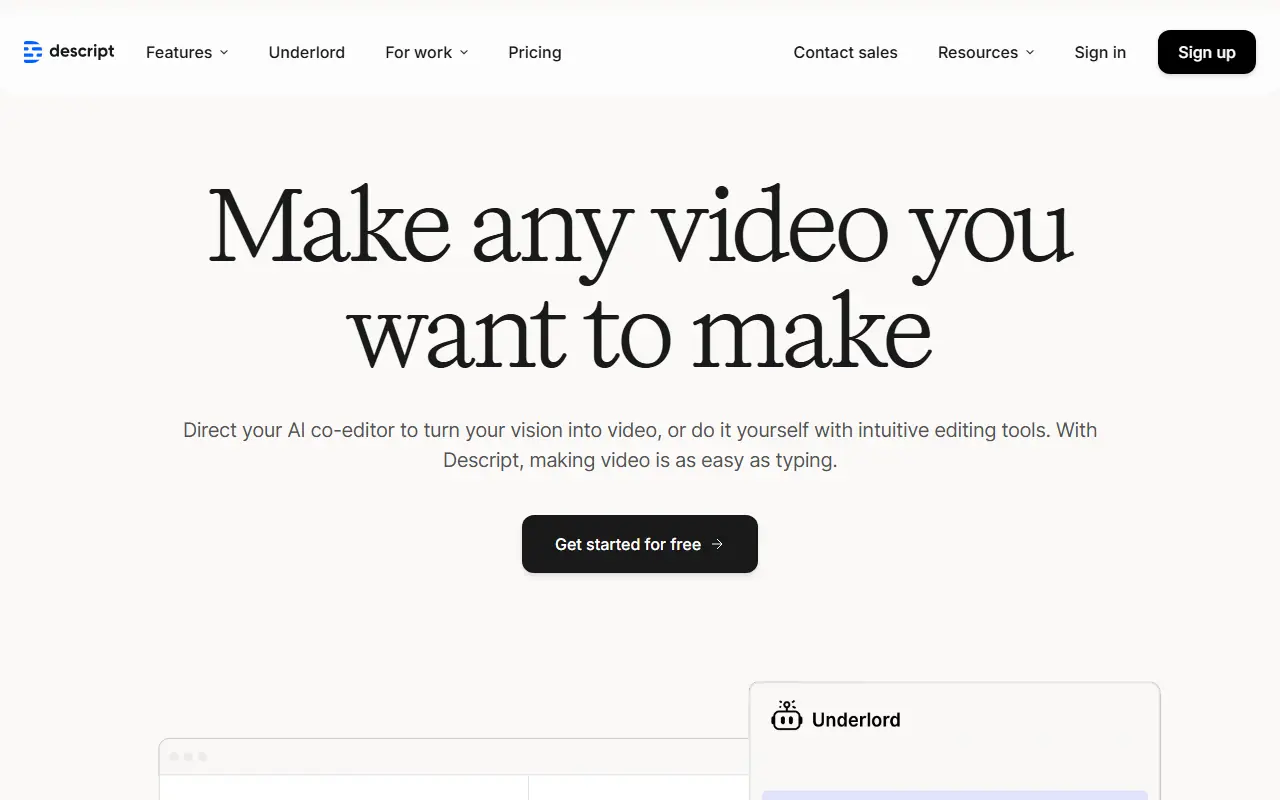Select Pricing in the navigation

534,52
